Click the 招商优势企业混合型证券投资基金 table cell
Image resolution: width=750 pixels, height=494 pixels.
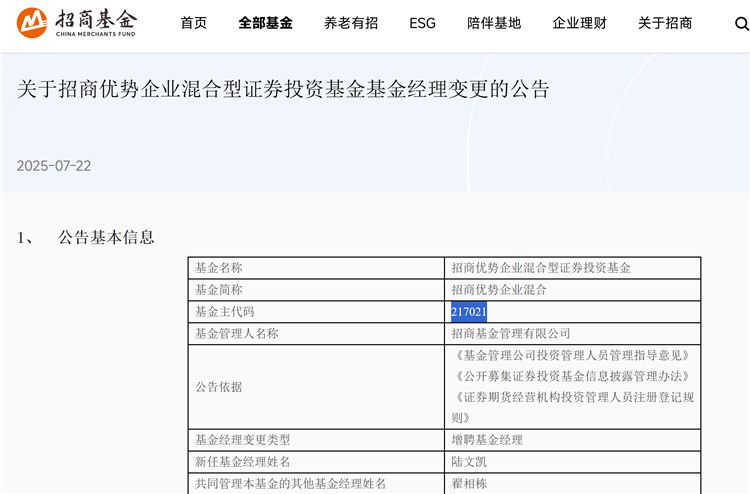541,268
